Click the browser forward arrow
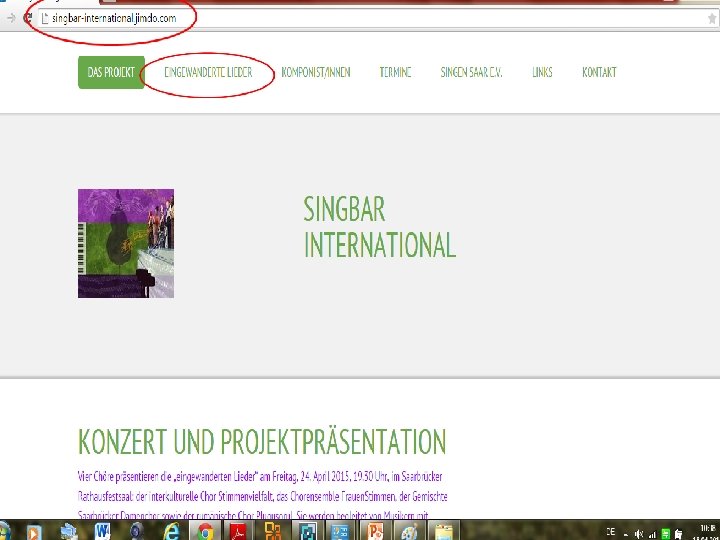Image resolution: width=720 pixels, height=540 pixels. click(11, 18)
